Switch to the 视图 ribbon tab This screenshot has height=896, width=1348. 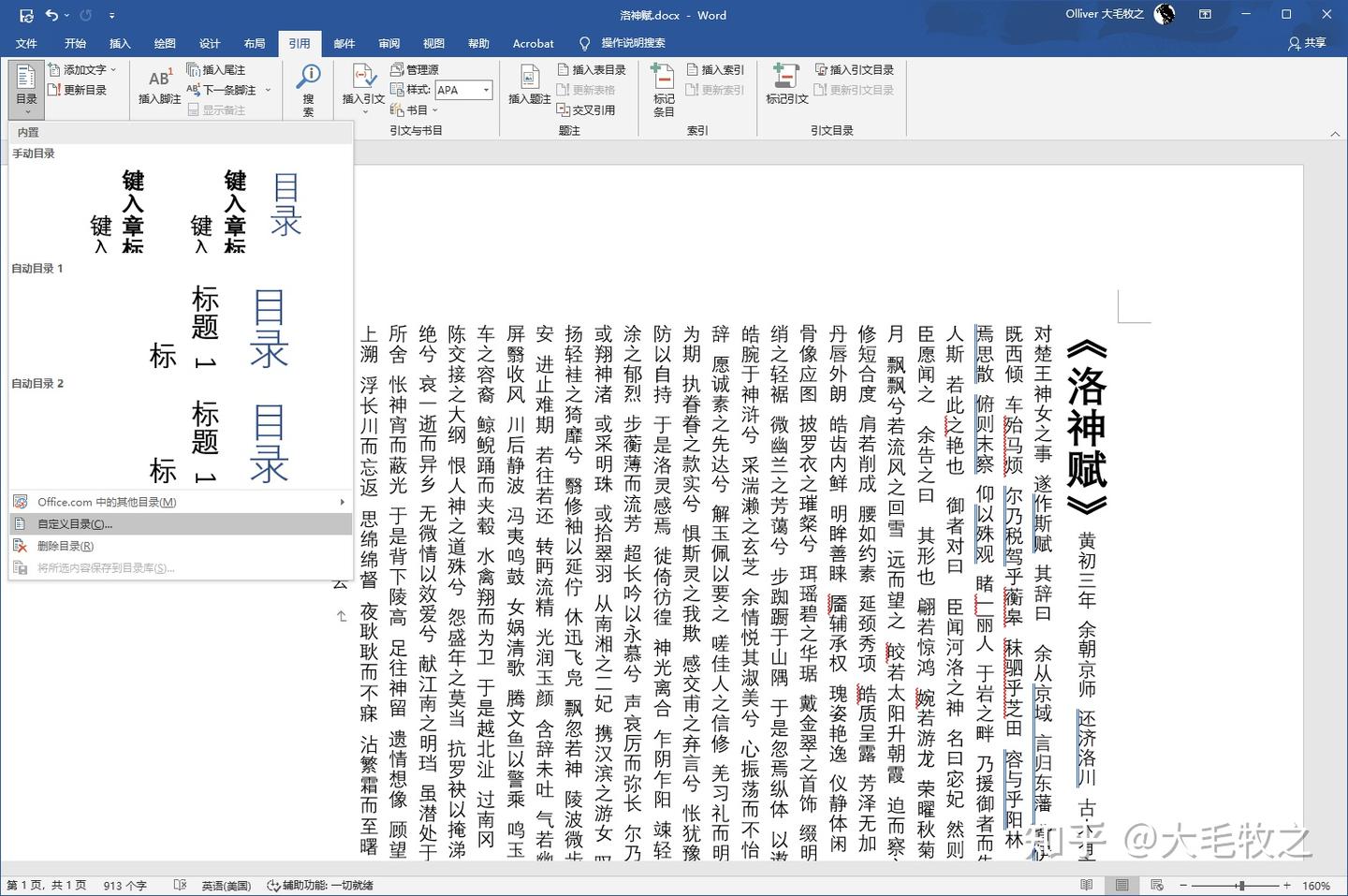[433, 43]
